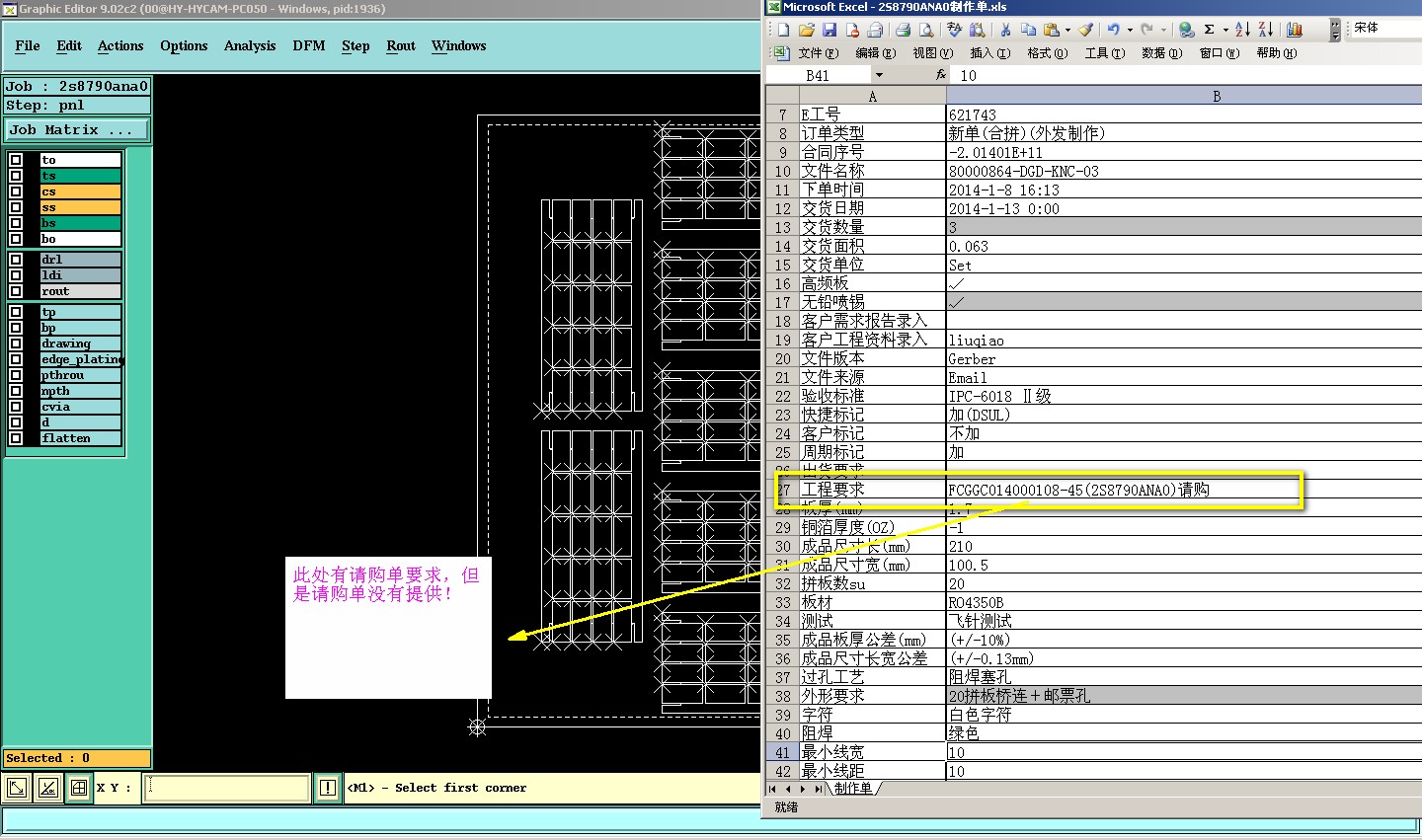The image size is (1422, 840).
Task: Click the Paste clipboard icon in Excel
Action: 1052,30
